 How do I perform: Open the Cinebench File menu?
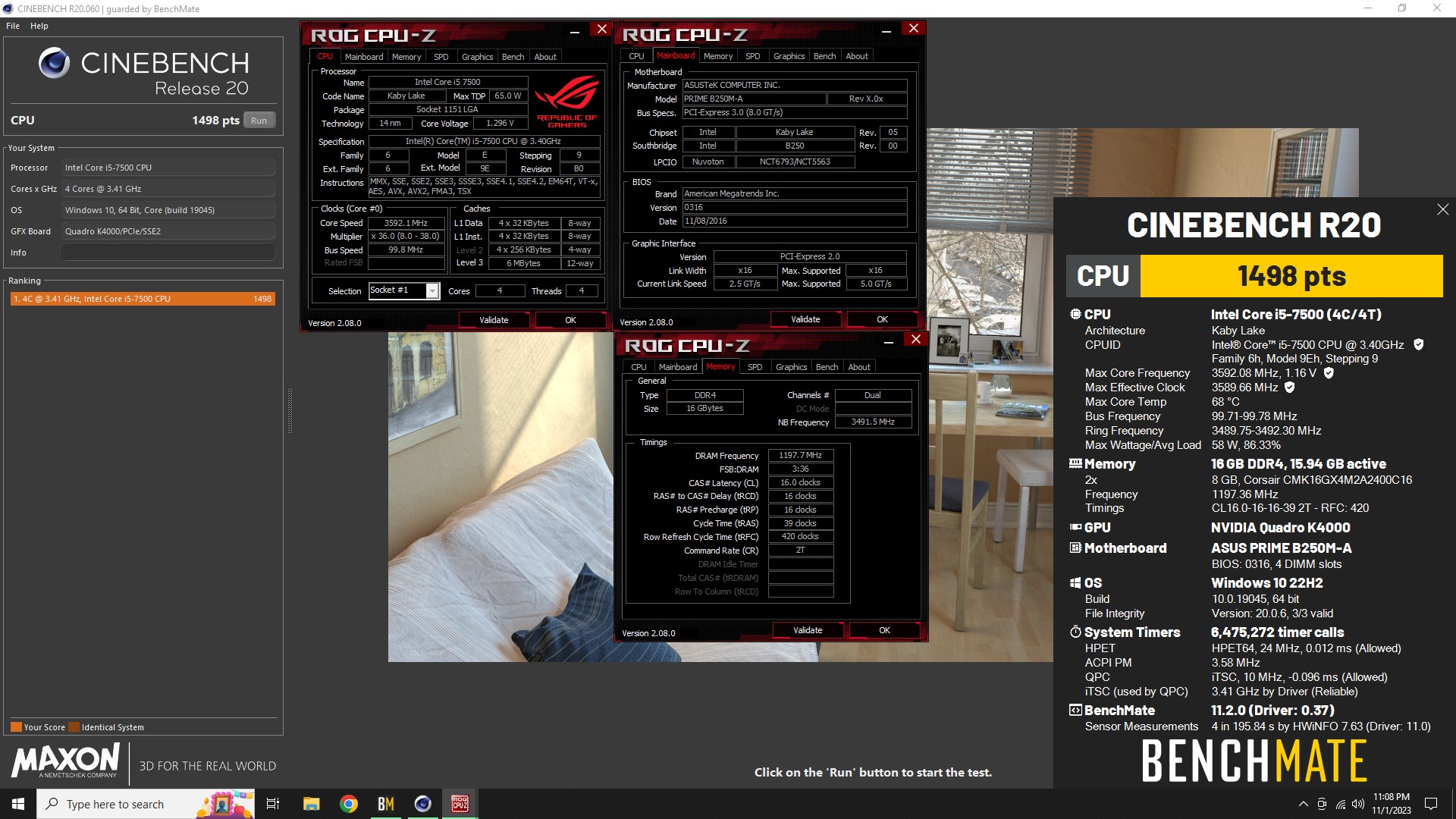click(x=13, y=26)
